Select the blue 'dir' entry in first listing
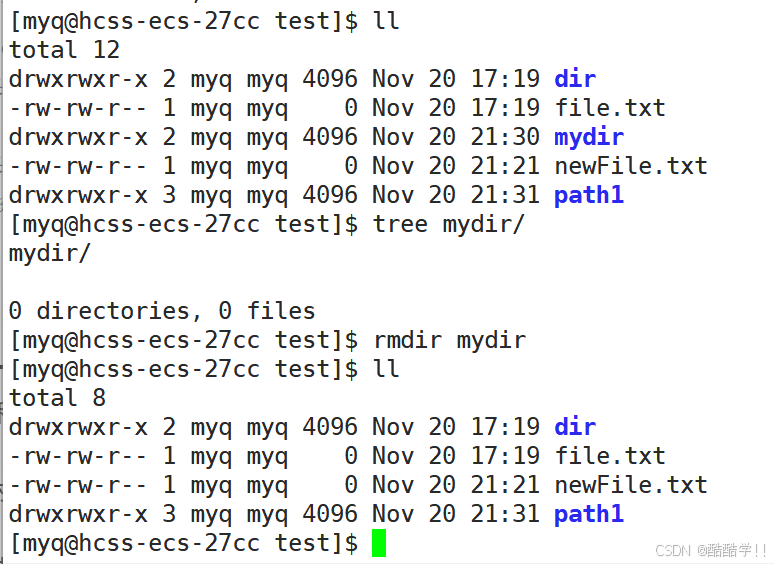 (575, 79)
